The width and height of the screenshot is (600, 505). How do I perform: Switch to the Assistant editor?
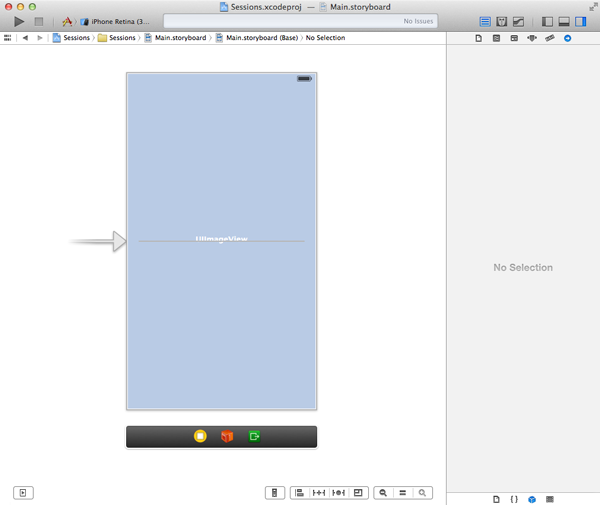coord(502,22)
